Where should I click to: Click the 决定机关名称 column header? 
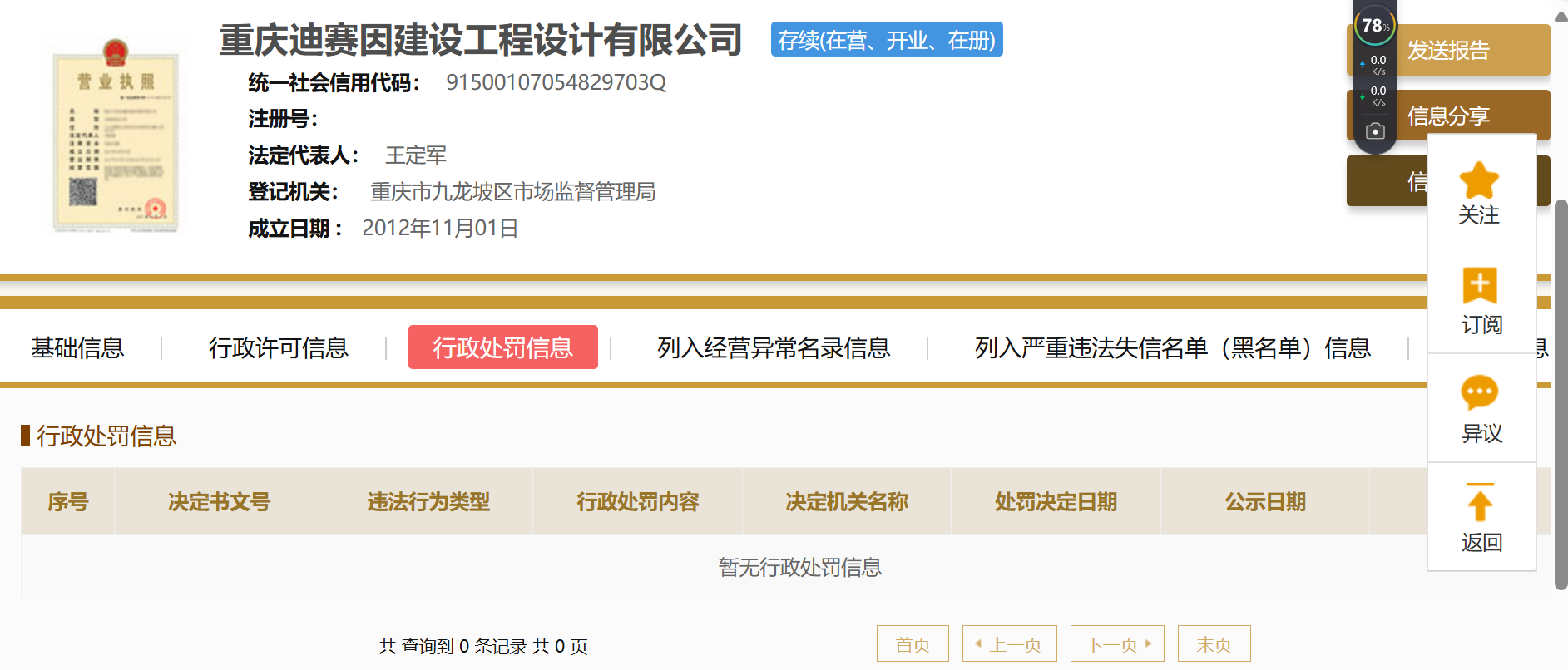pos(847,501)
